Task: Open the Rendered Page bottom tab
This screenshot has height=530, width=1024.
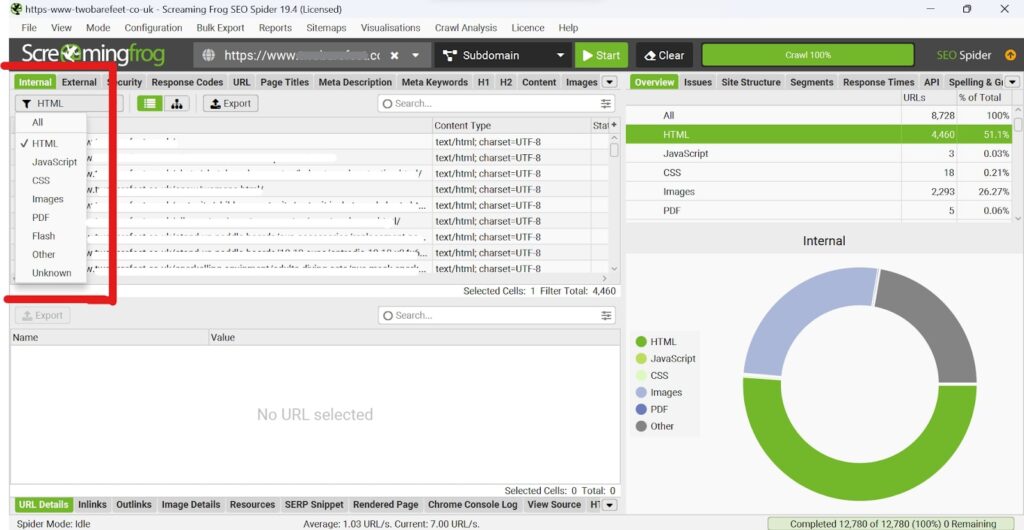Action: [x=385, y=505]
